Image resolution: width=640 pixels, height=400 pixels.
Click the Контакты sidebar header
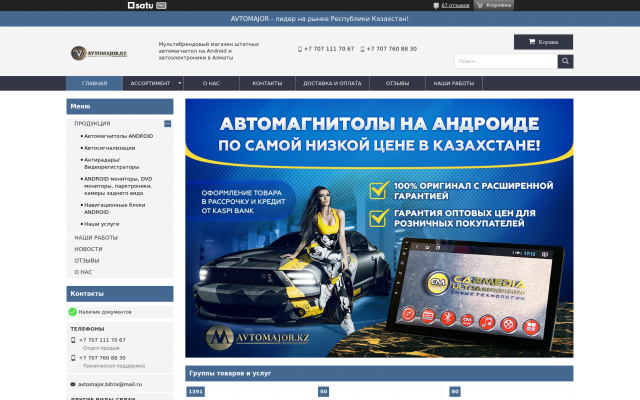pyautogui.click(x=120, y=294)
